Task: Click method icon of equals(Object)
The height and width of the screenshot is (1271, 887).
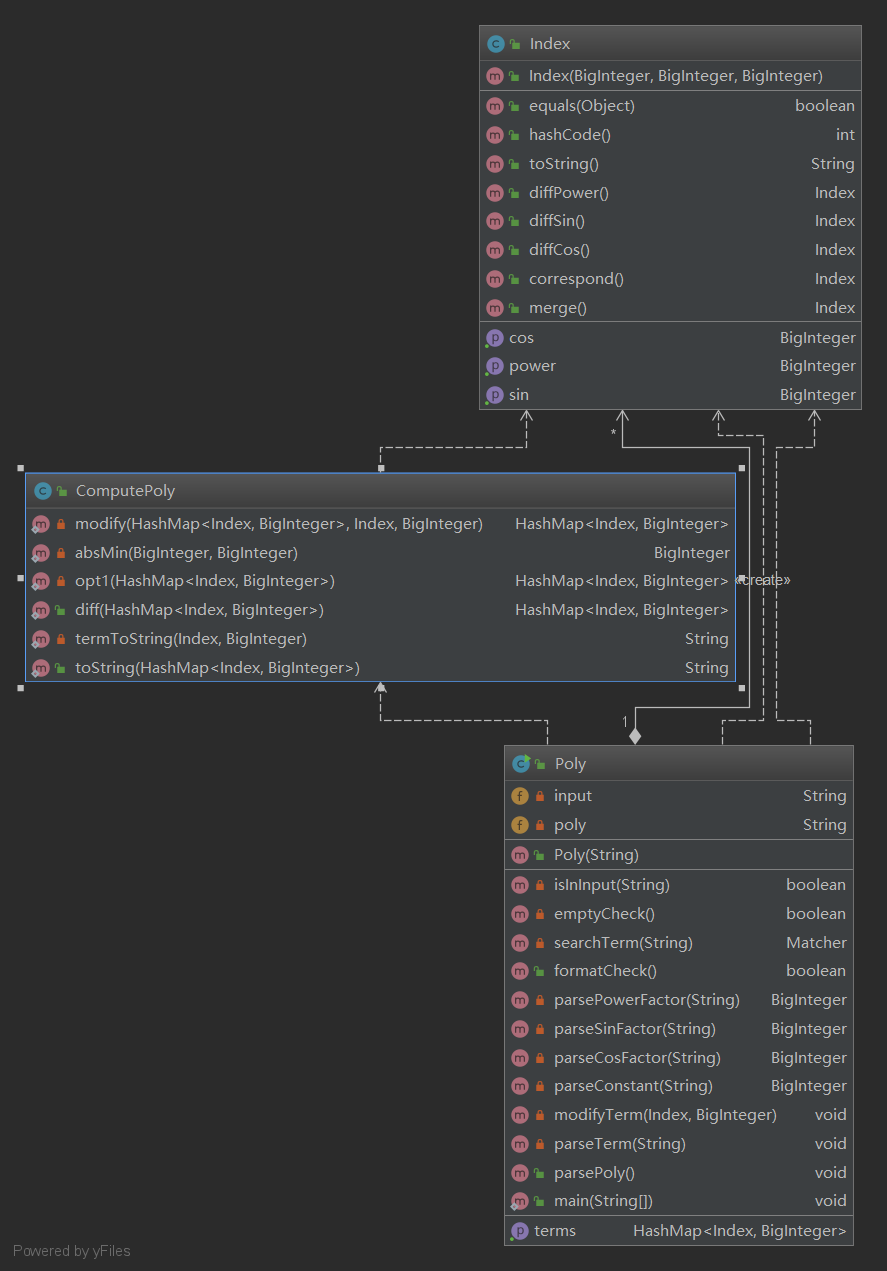Action: tap(494, 106)
